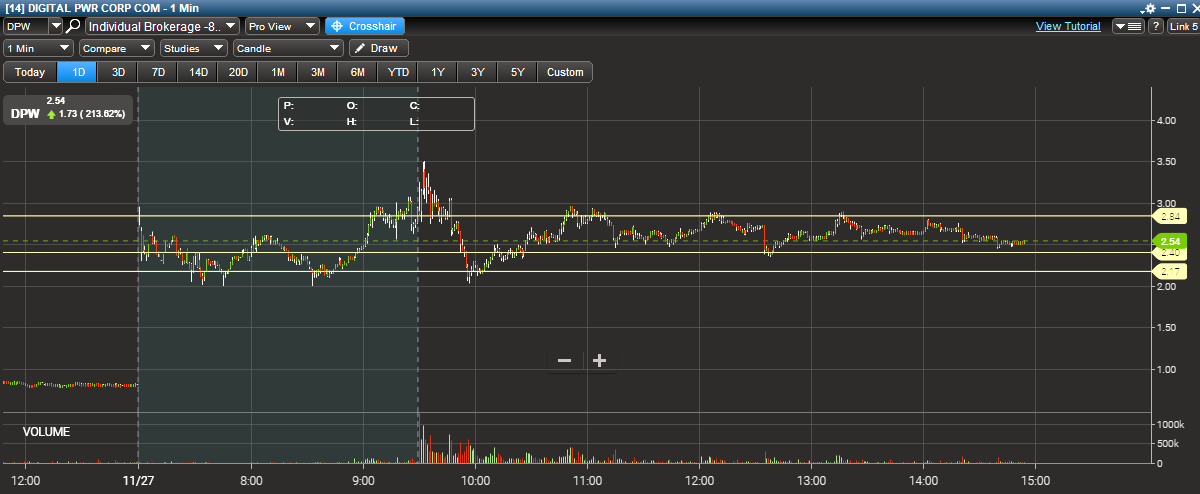
Task: Click the VOLUME pane label
Action: 47,432
